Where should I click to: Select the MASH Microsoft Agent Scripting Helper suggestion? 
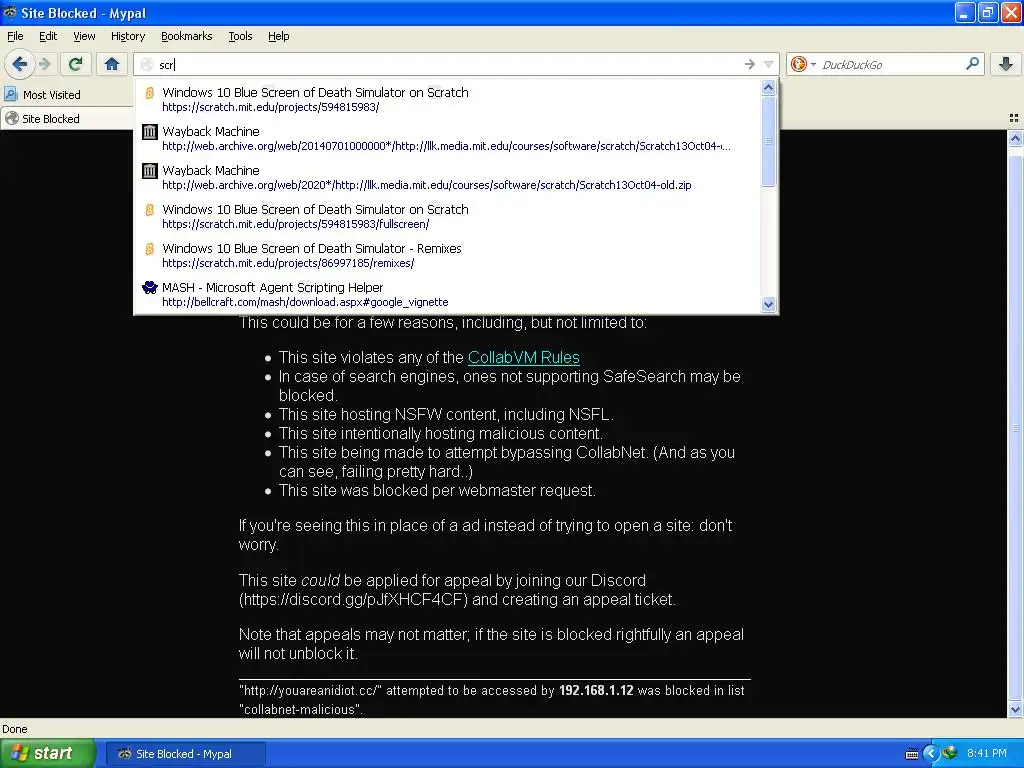(448, 295)
